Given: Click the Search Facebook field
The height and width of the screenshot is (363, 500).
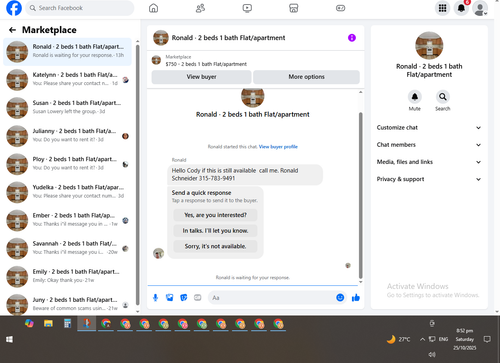Looking at the screenshot, I should pos(80,8).
